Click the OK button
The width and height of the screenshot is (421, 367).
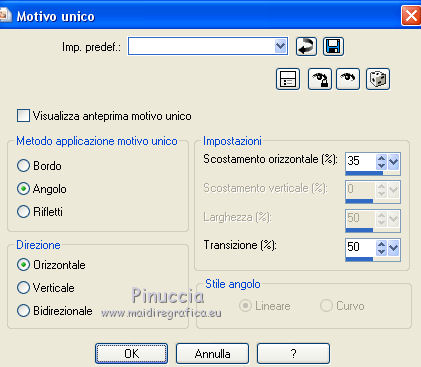click(131, 353)
